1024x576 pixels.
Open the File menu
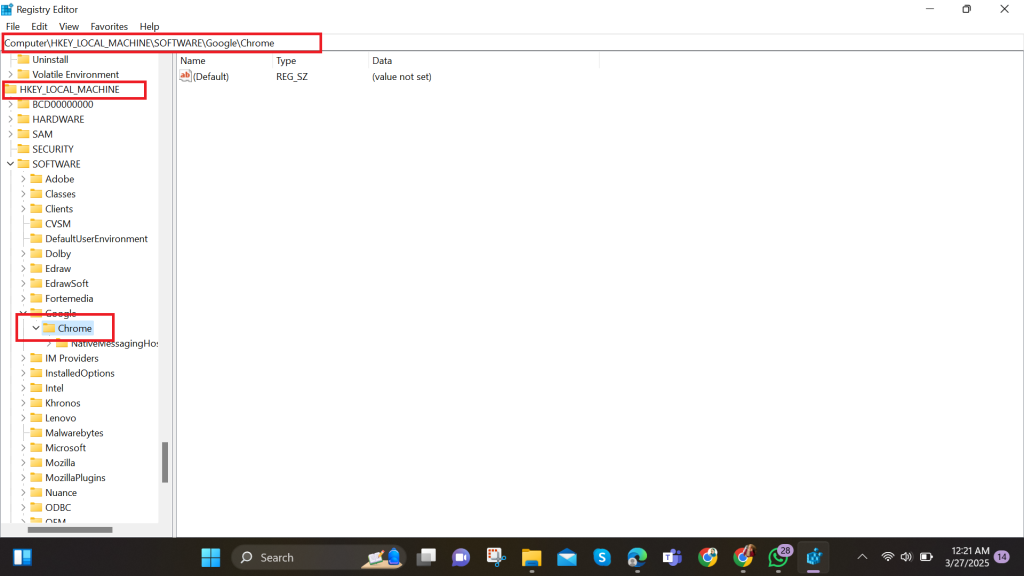tap(13, 27)
